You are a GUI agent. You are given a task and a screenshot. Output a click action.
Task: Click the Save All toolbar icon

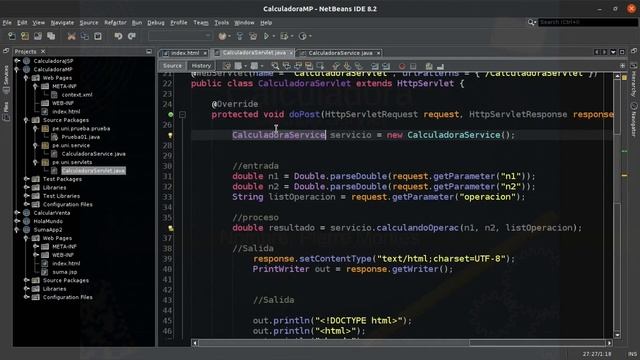[x=51, y=36]
